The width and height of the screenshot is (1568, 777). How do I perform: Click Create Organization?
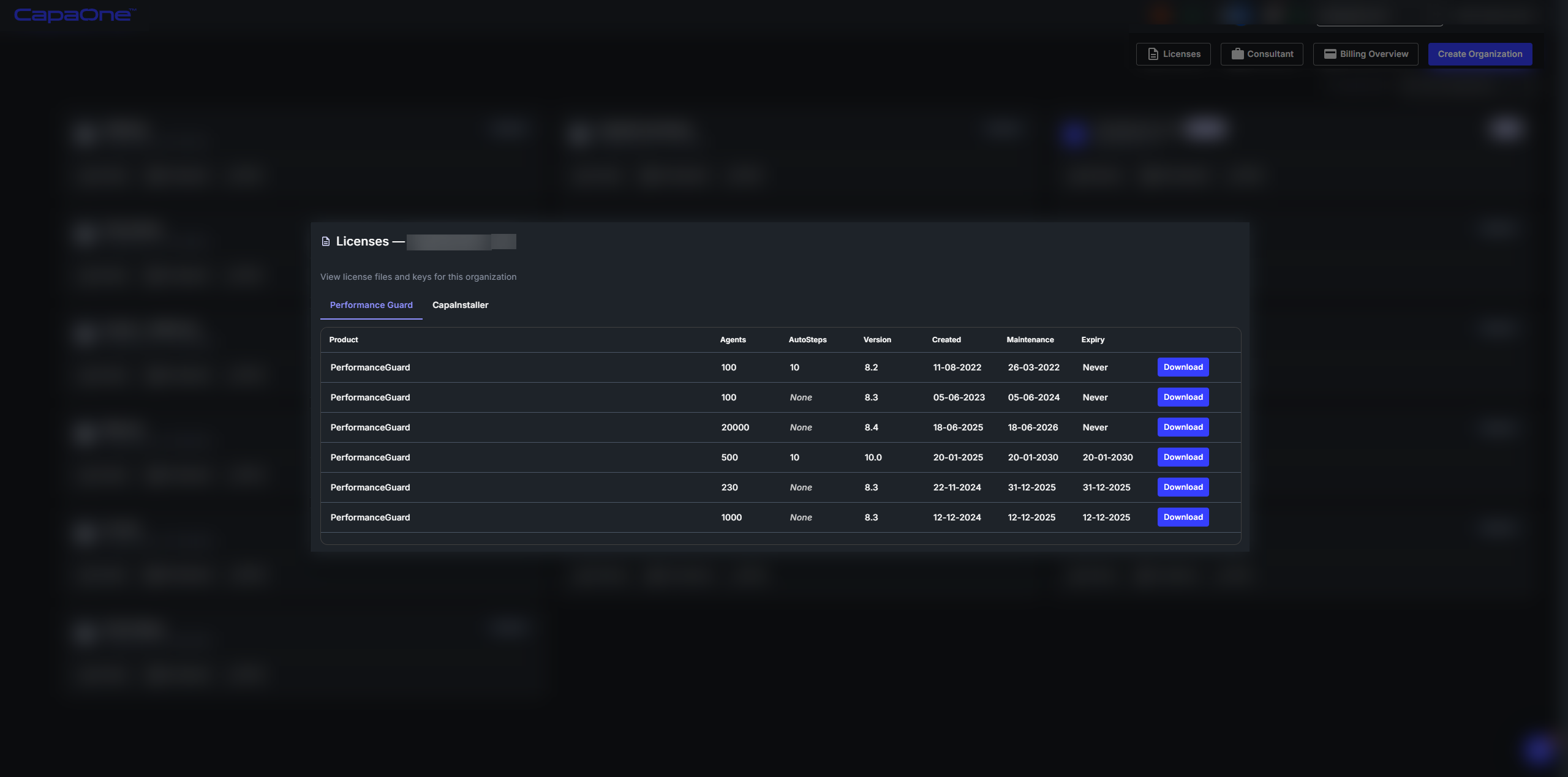(x=1480, y=54)
